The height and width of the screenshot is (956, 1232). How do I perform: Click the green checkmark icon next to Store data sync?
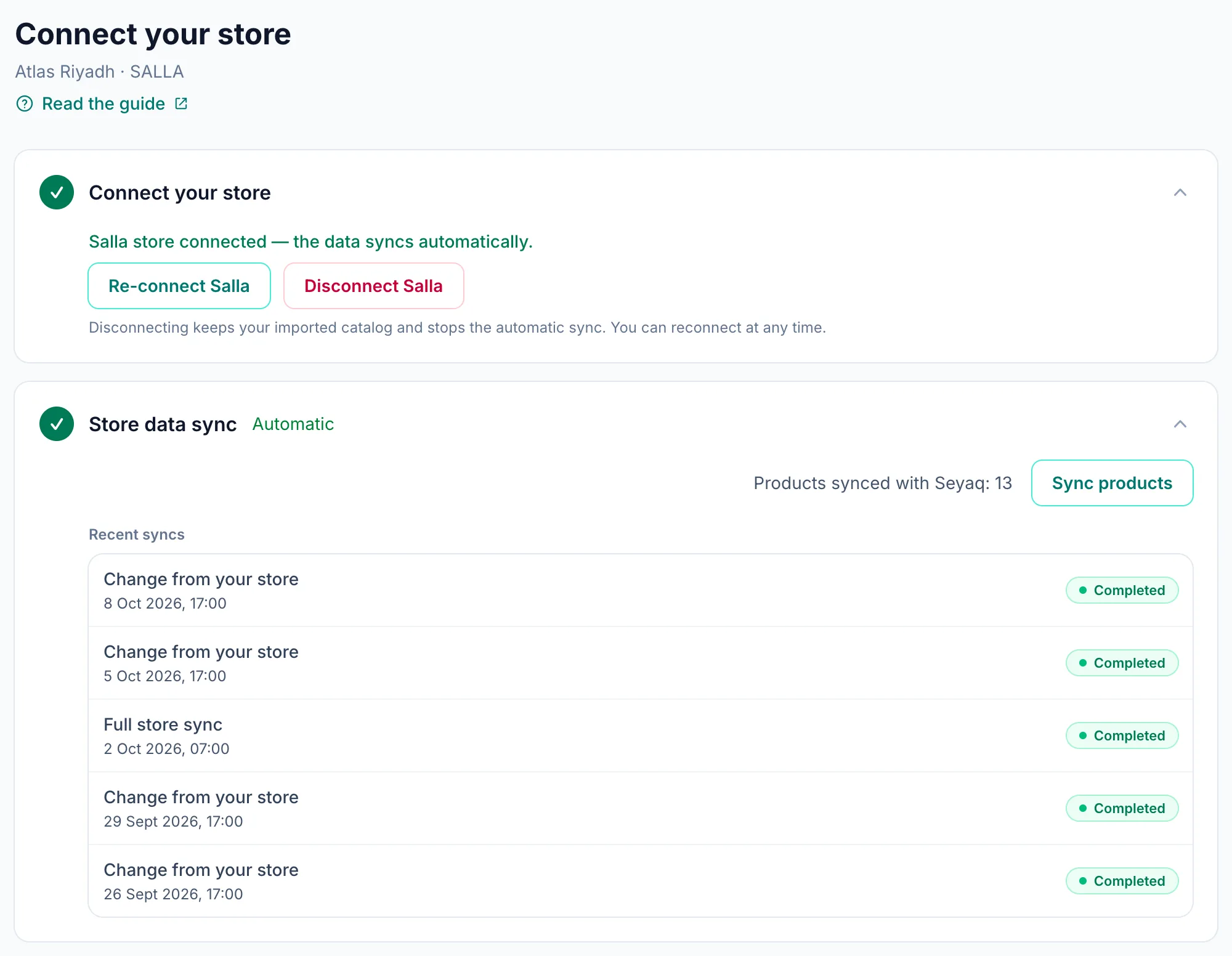[x=57, y=424]
